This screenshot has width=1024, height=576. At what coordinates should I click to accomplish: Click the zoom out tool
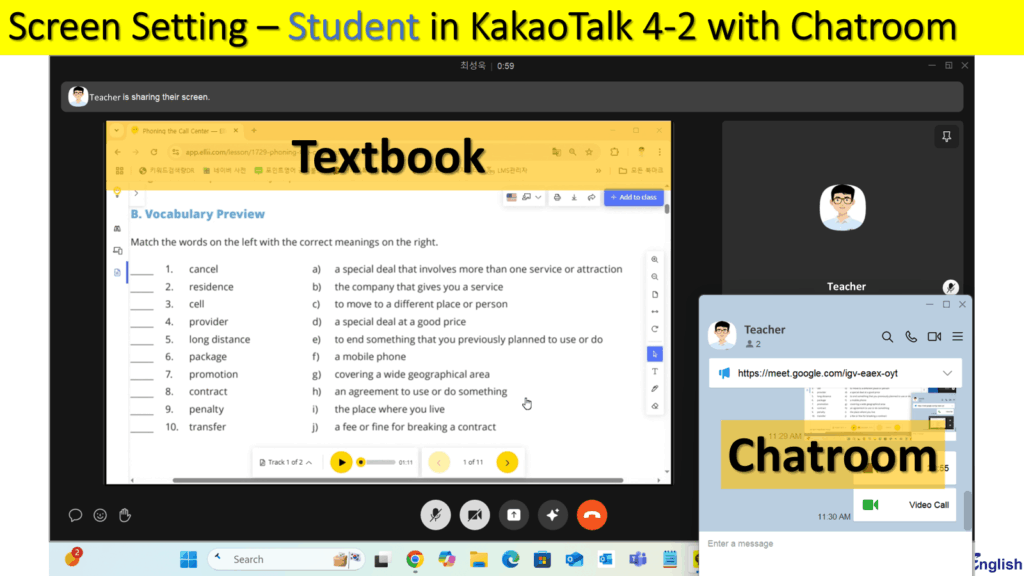(654, 277)
